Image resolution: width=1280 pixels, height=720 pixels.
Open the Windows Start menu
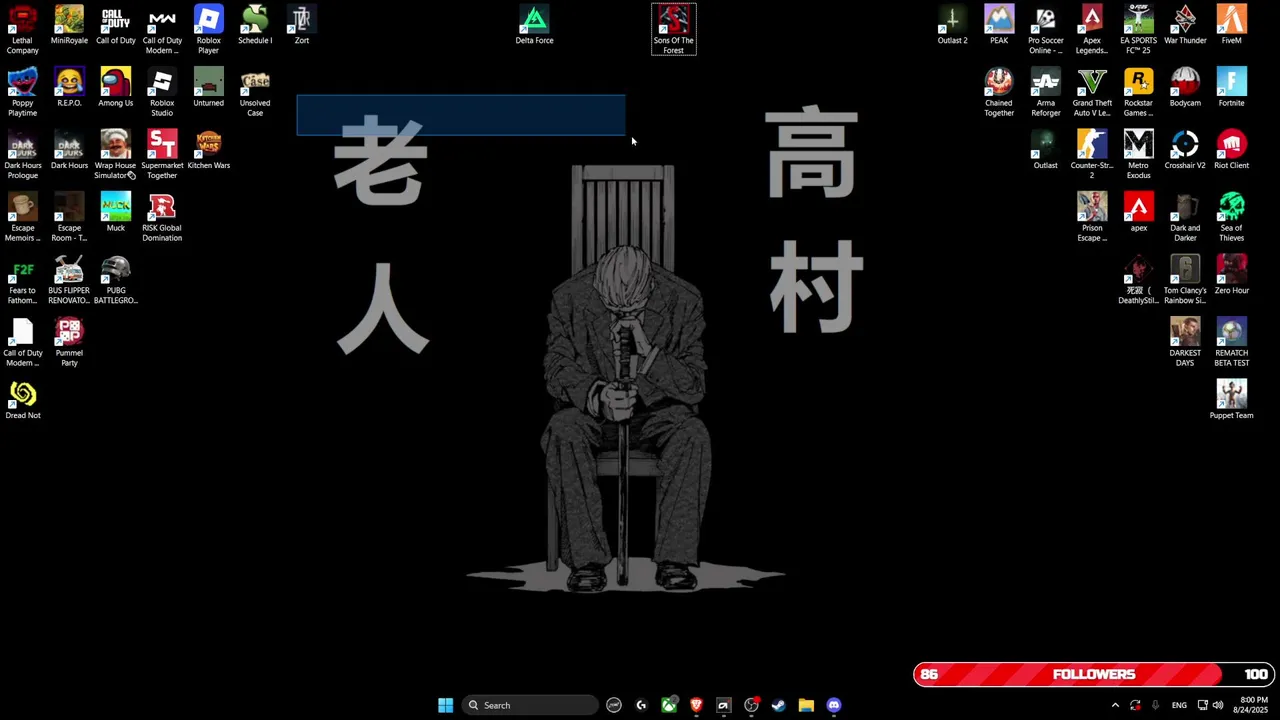point(445,705)
